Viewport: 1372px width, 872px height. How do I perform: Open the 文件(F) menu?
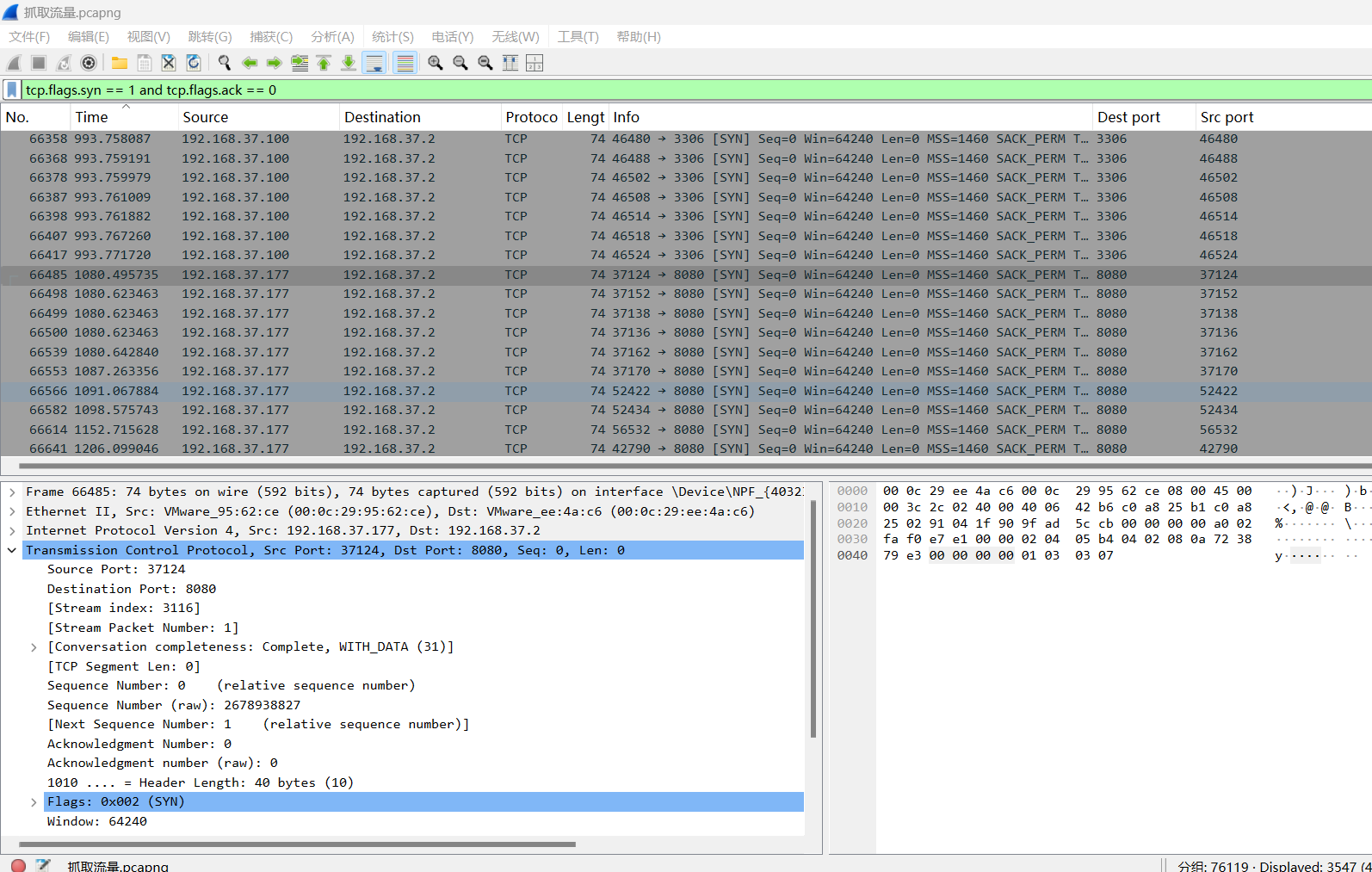(x=29, y=37)
